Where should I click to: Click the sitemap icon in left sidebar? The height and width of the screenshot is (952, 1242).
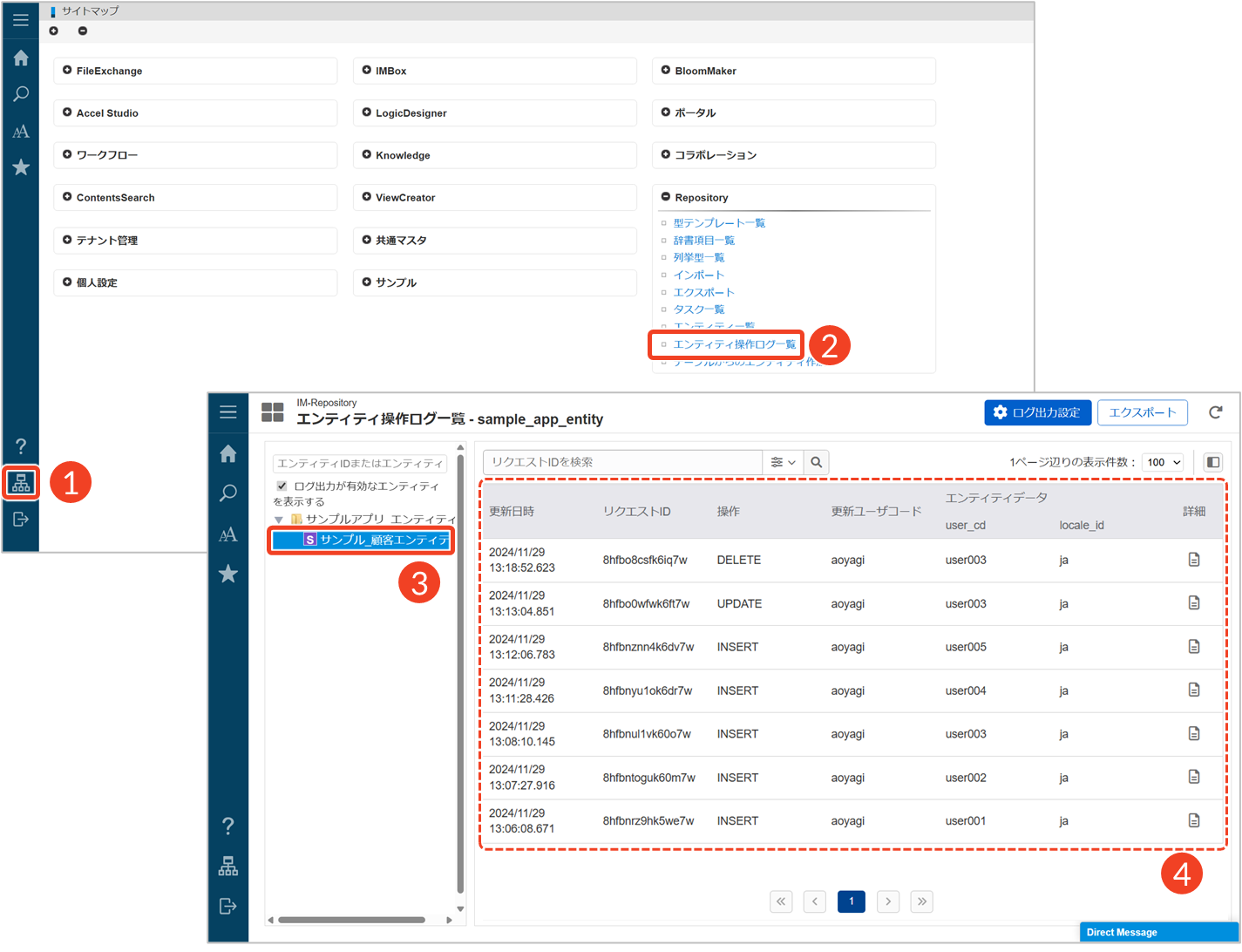click(21, 483)
